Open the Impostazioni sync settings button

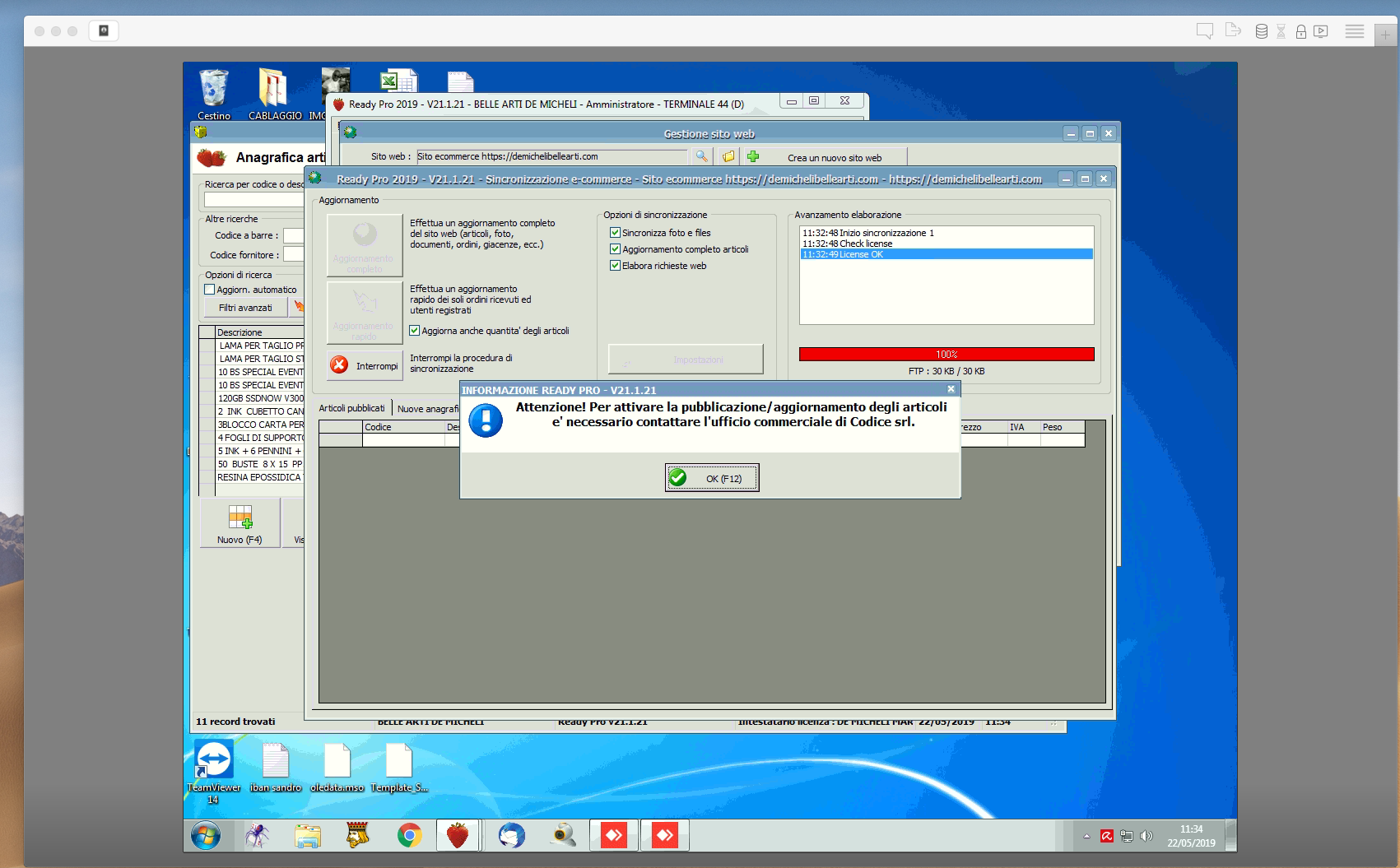tap(686, 360)
